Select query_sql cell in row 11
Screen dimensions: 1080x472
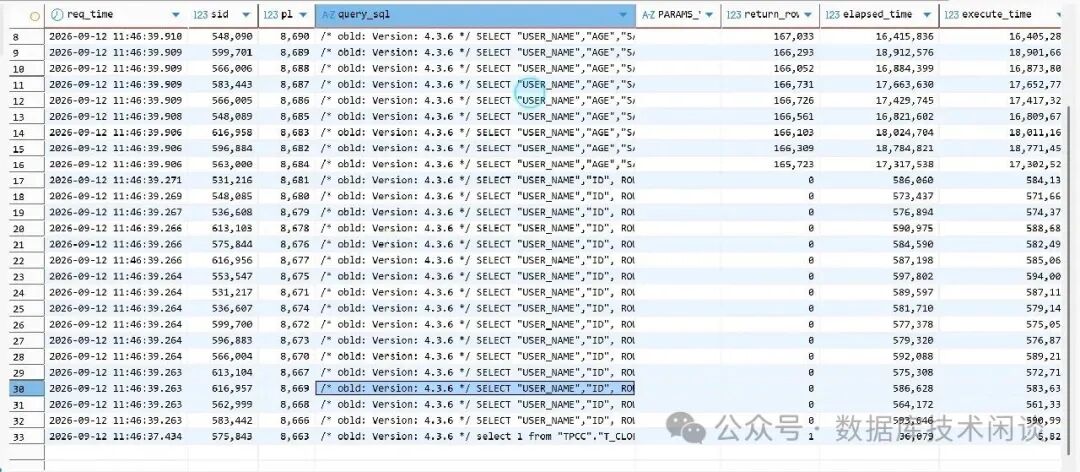[475, 85]
